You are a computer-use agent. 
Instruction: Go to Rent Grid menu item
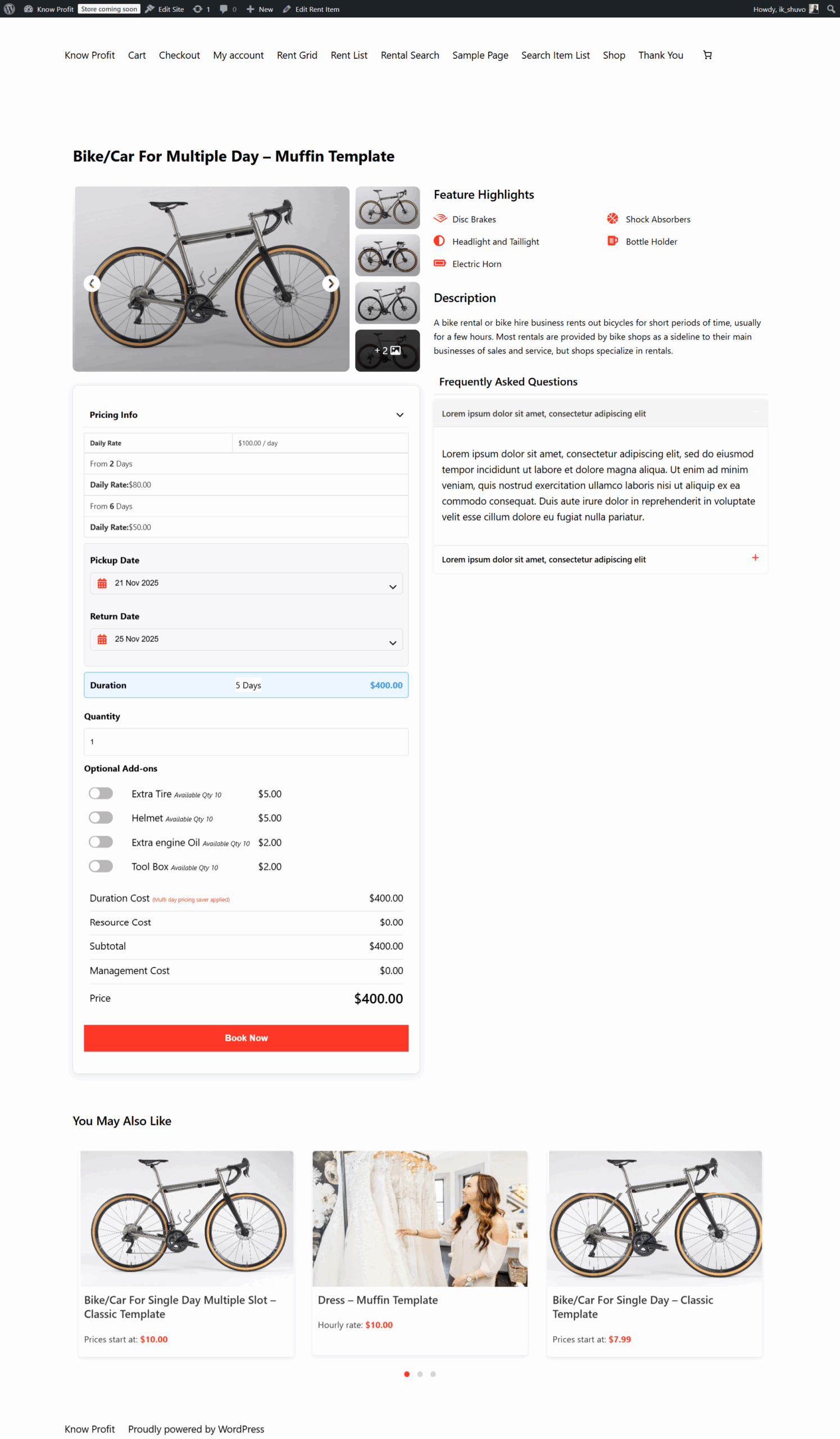pyautogui.click(x=297, y=56)
